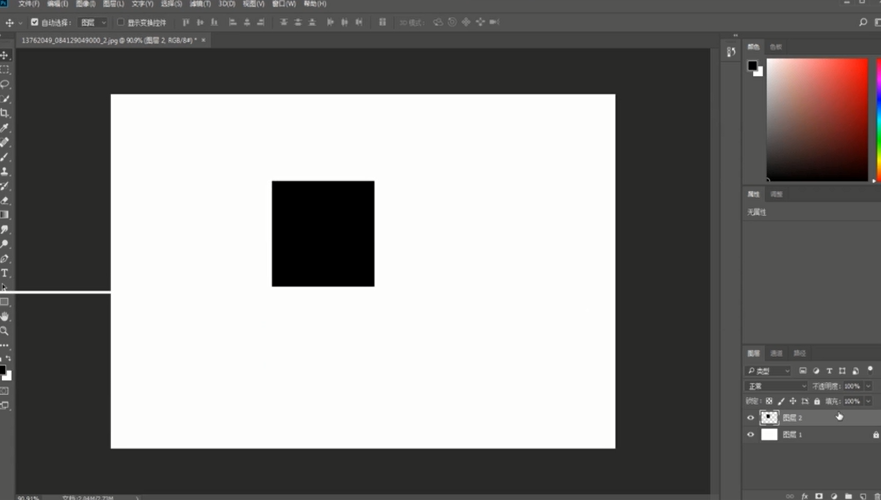Toggle lock image pixels brush icon

click(781, 401)
